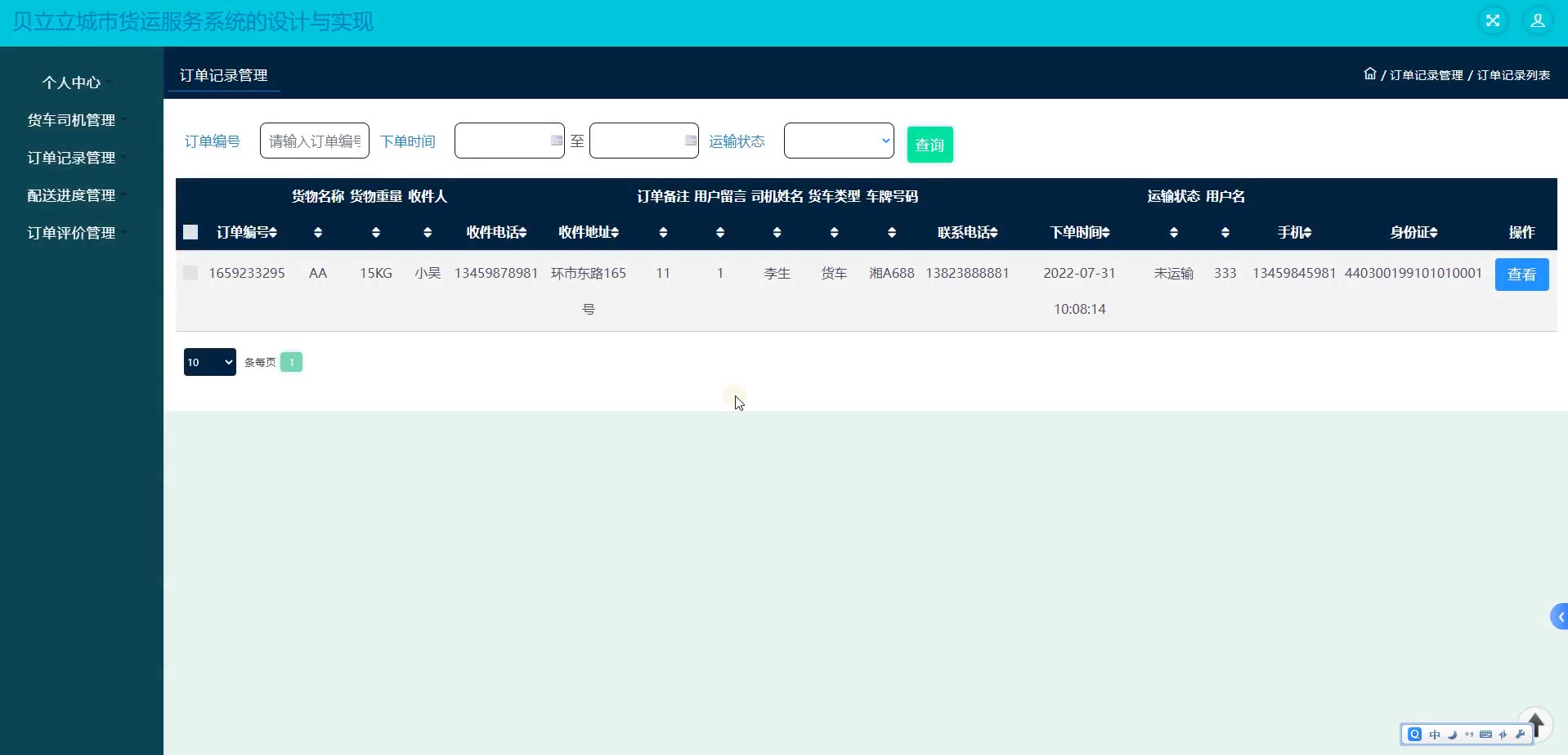Open the input method soft keyboard icon
The height and width of the screenshot is (755, 1568).
click(x=1485, y=735)
